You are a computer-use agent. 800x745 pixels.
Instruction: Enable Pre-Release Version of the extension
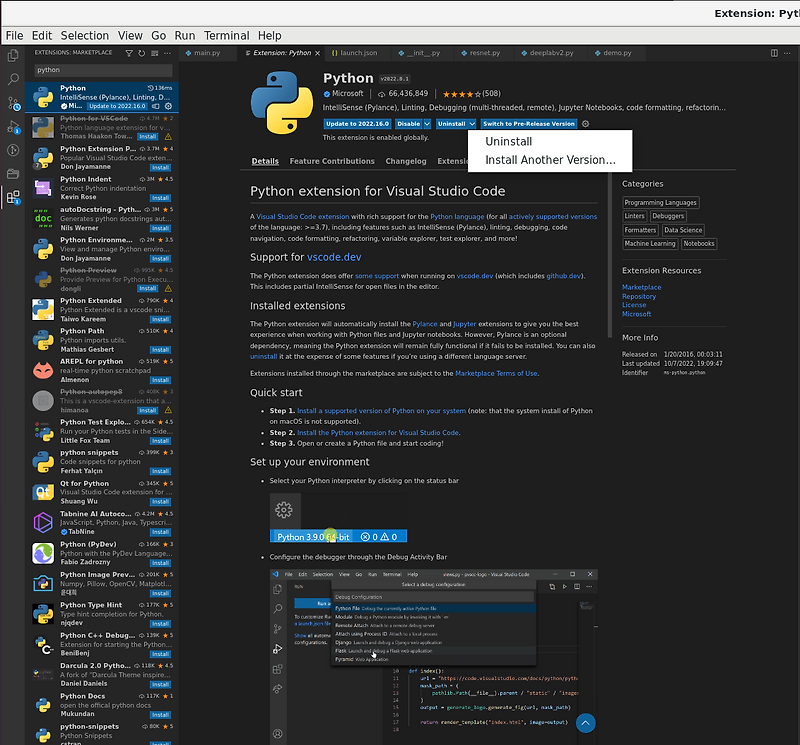530,124
